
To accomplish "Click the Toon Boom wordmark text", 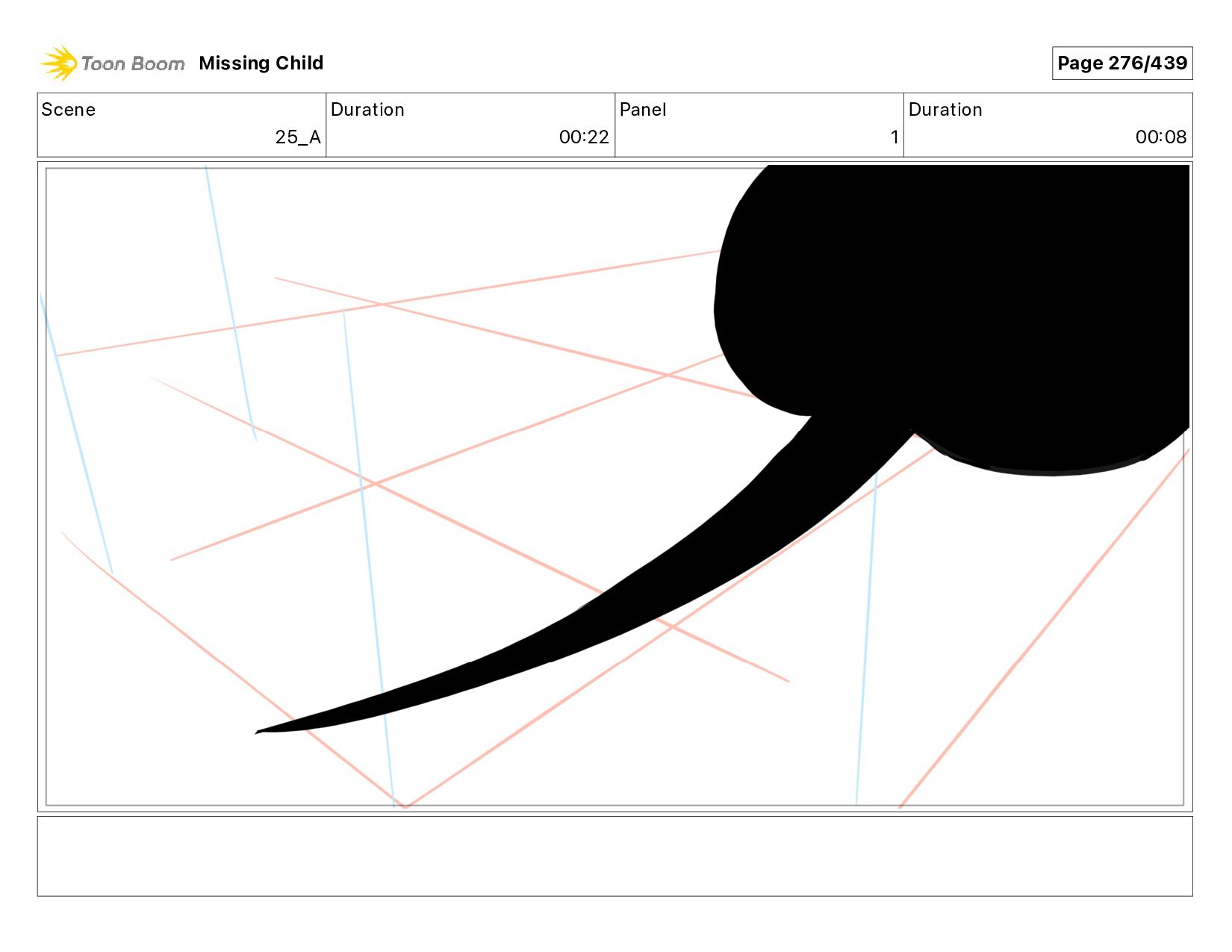I will point(132,63).
